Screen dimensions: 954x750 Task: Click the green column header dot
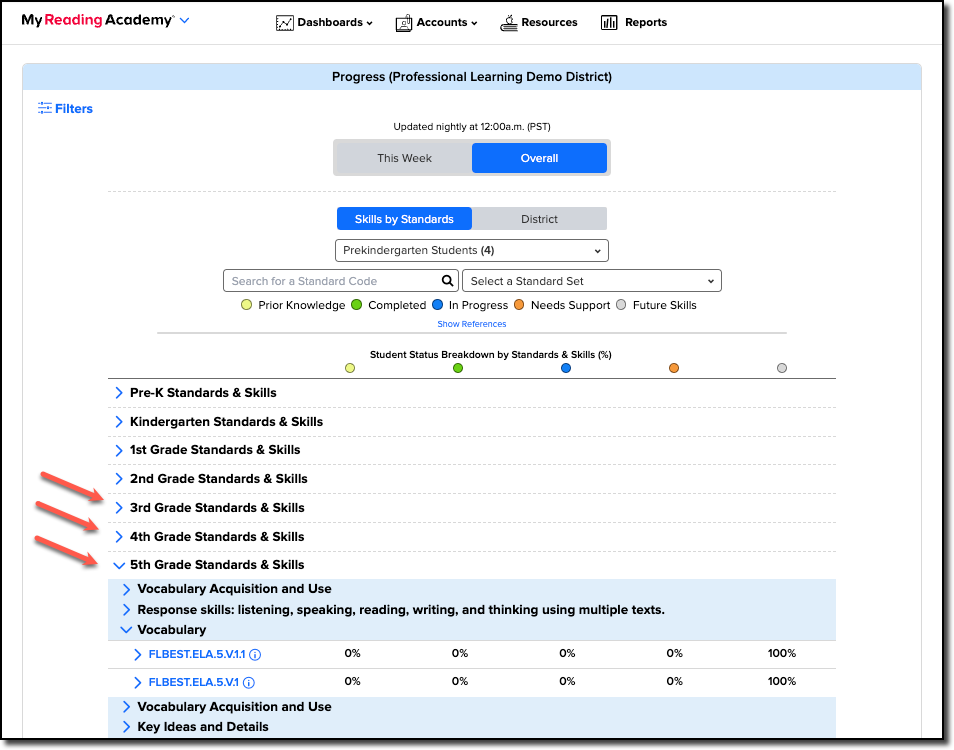tap(458, 368)
